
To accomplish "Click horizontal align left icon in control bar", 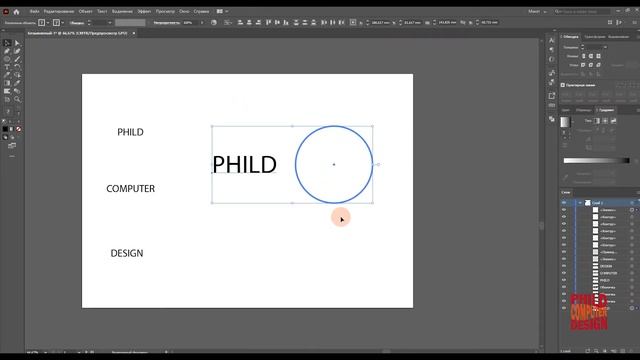I will 240,22.
